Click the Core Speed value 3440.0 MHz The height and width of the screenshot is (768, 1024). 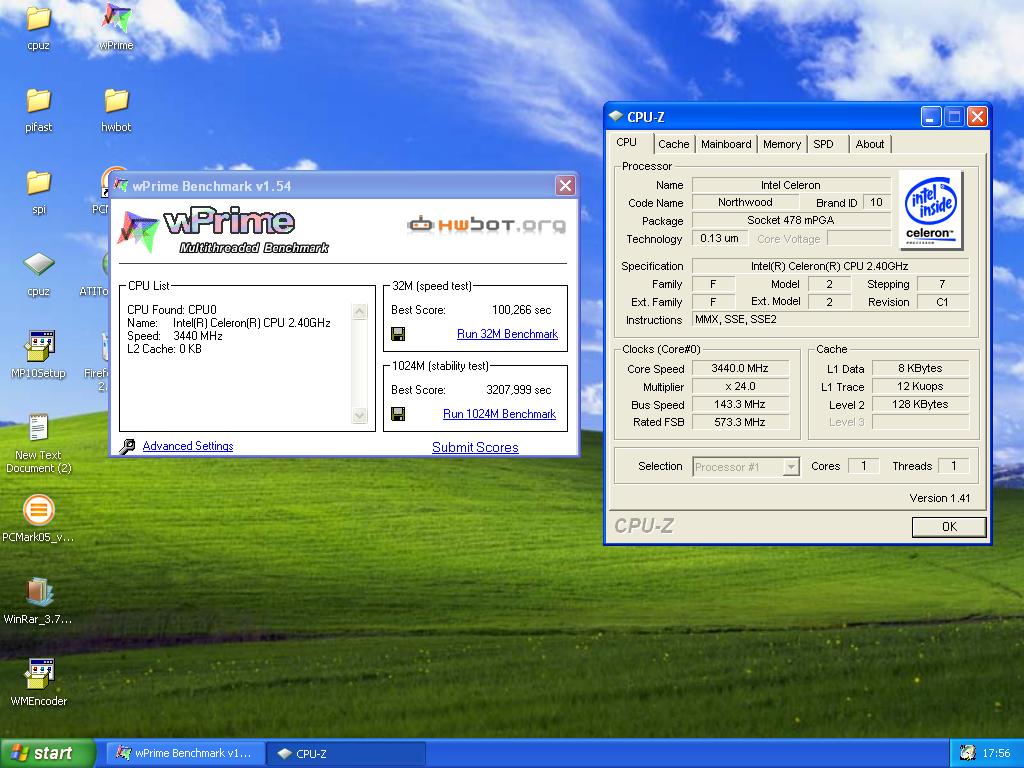click(741, 368)
